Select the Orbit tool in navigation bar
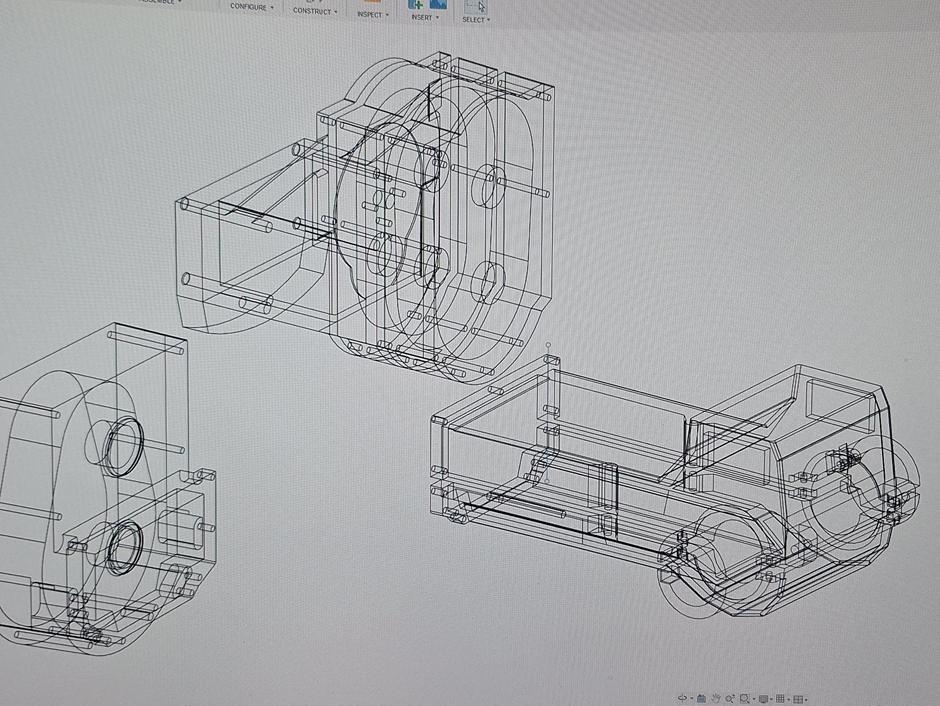 (683, 697)
